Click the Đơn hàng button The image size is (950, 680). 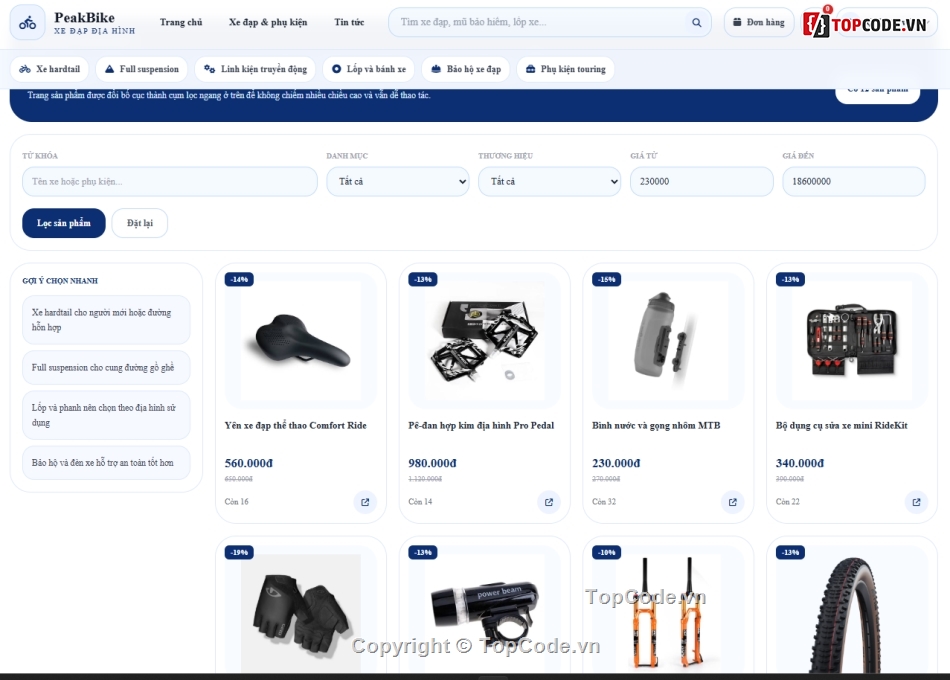tap(759, 22)
